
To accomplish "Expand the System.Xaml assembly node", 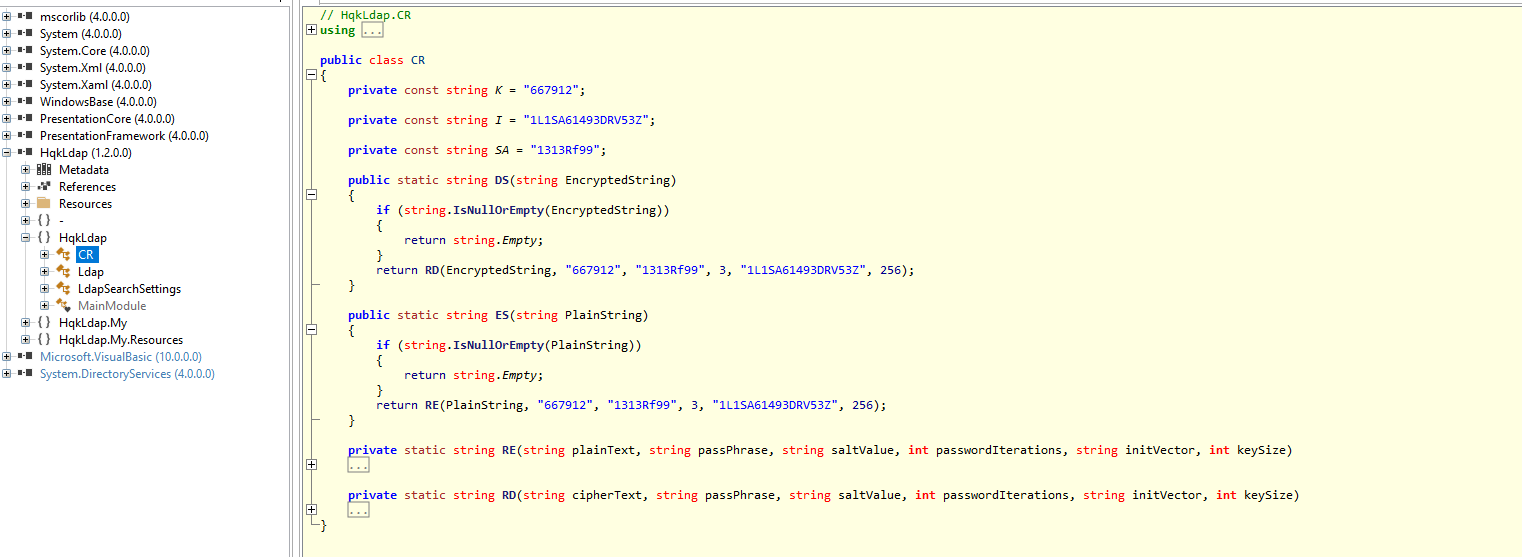I will pos(7,85).
